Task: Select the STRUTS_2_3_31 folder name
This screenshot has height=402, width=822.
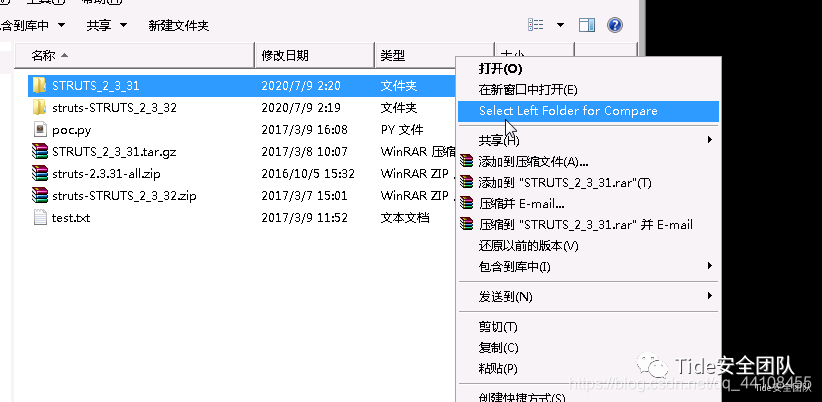Action: click(x=96, y=86)
